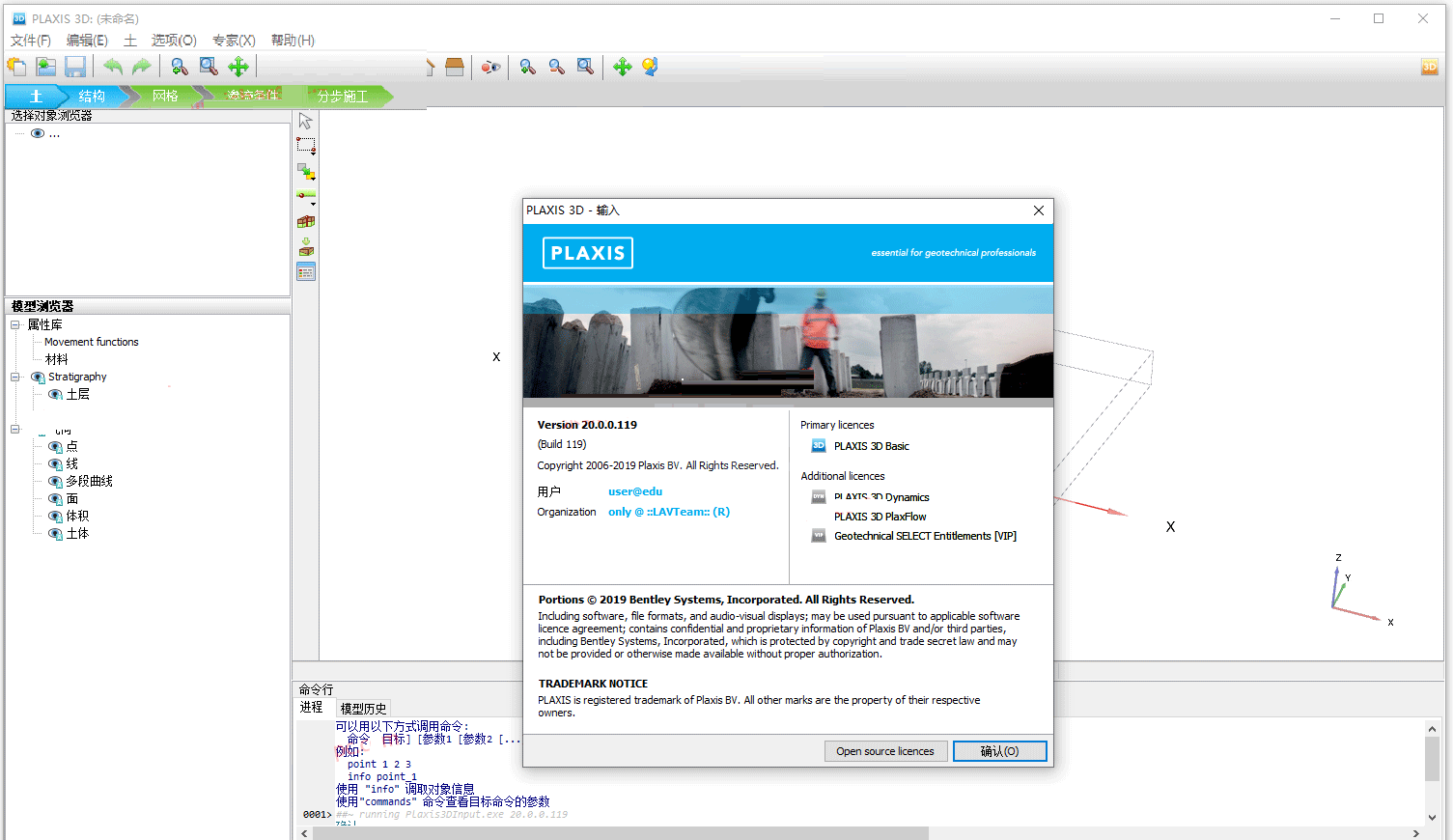The image size is (1453, 840).
Task: Click the command line scrollbar up arrow
Action: pos(1432,729)
